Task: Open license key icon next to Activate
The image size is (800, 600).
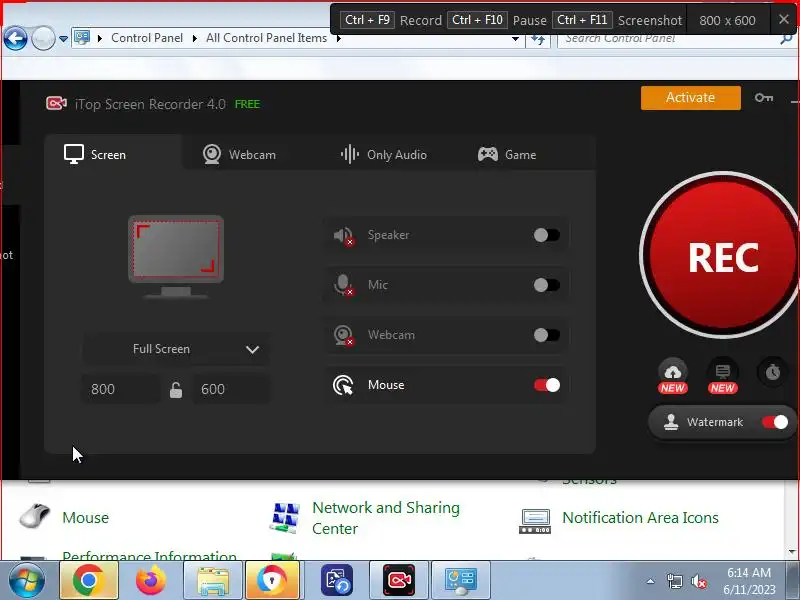Action: click(764, 97)
